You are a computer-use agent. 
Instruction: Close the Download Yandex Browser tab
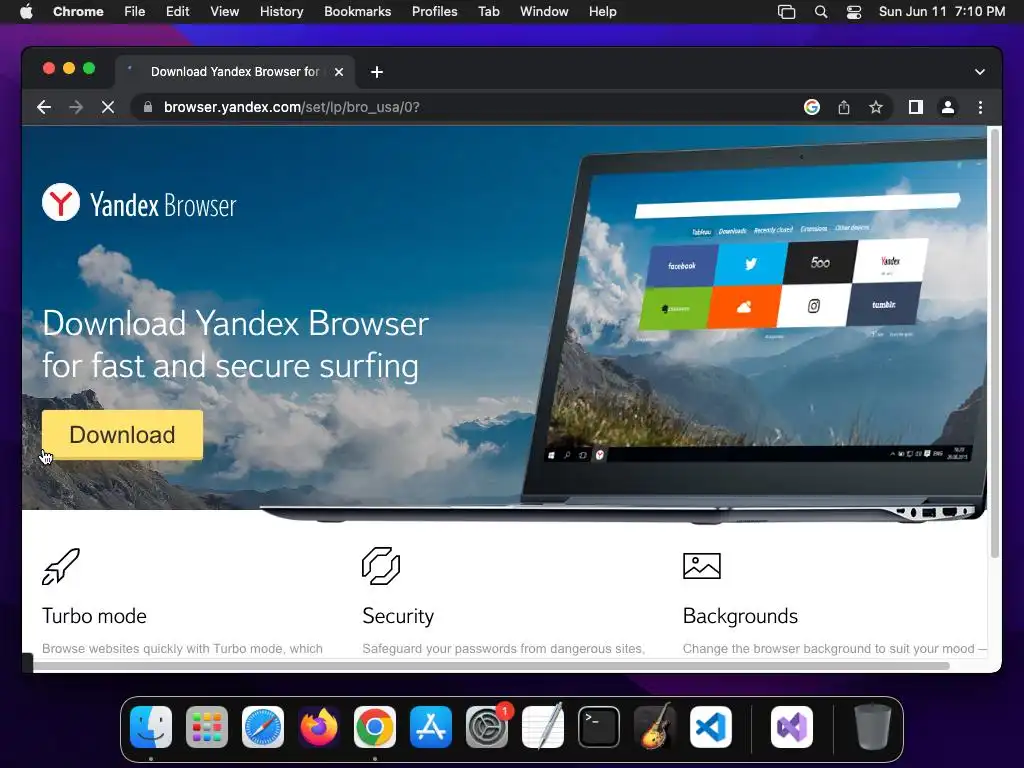tap(339, 72)
